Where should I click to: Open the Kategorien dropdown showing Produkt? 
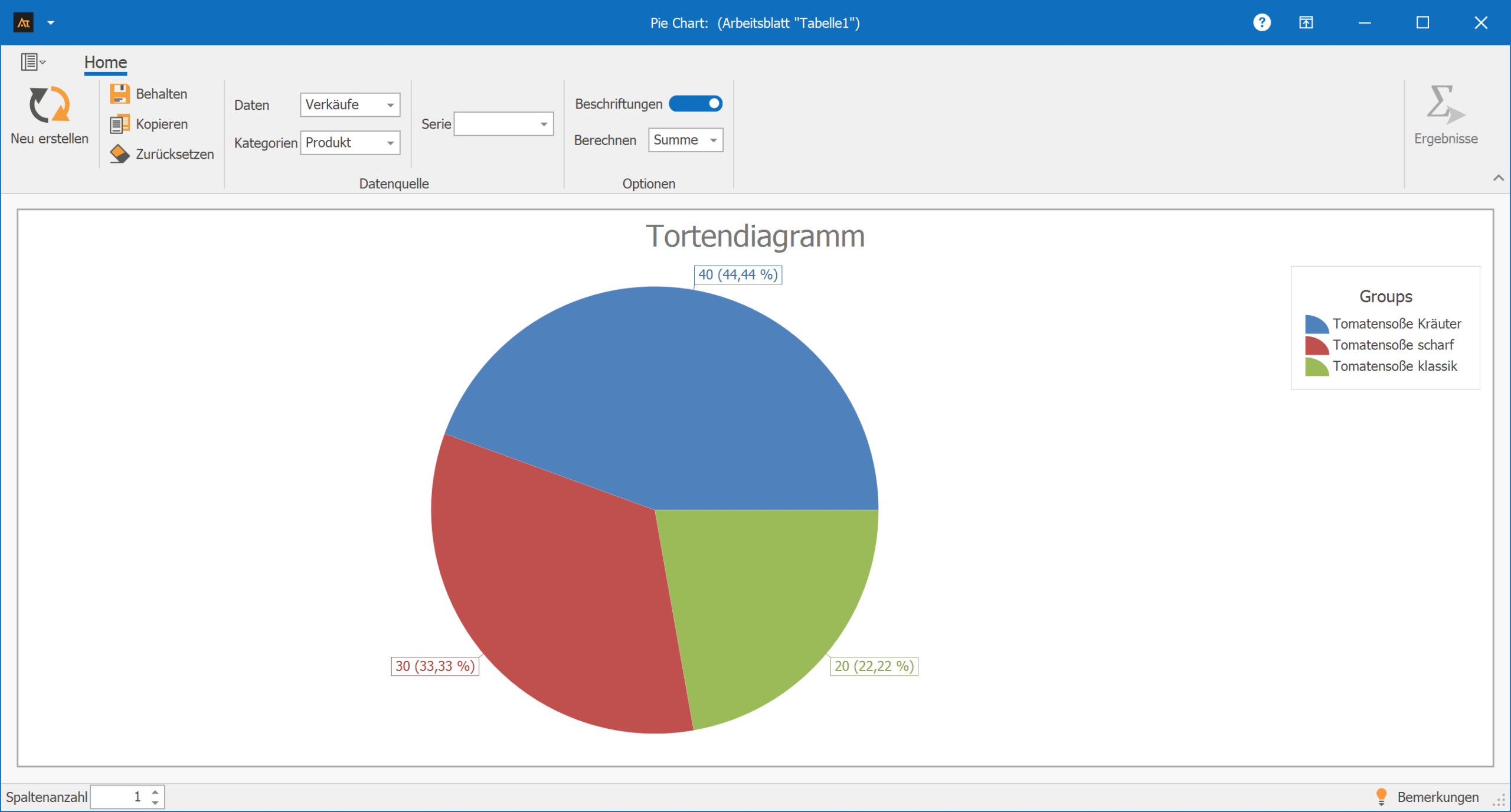pos(350,143)
